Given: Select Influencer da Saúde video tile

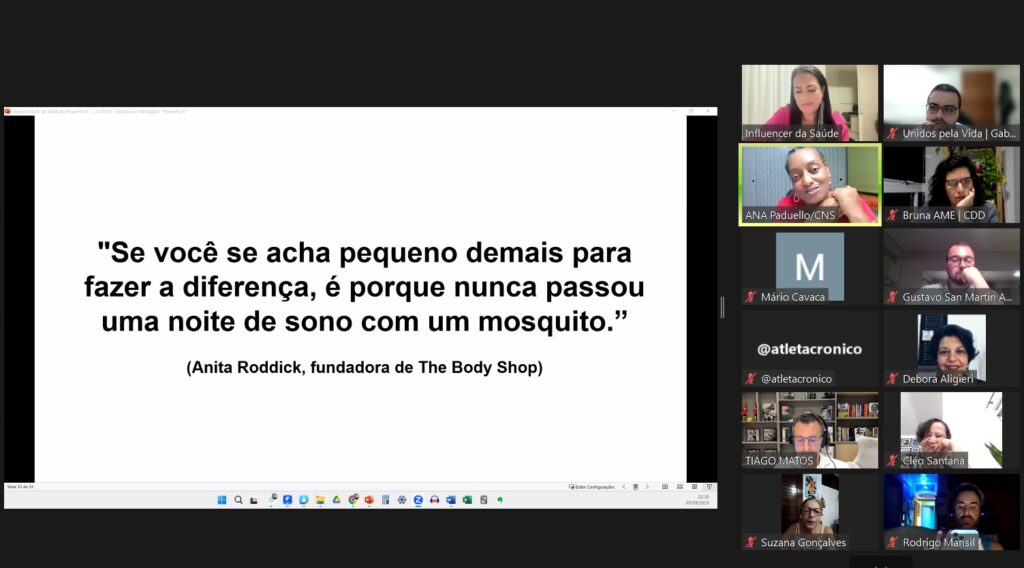Looking at the screenshot, I should 809,101.
